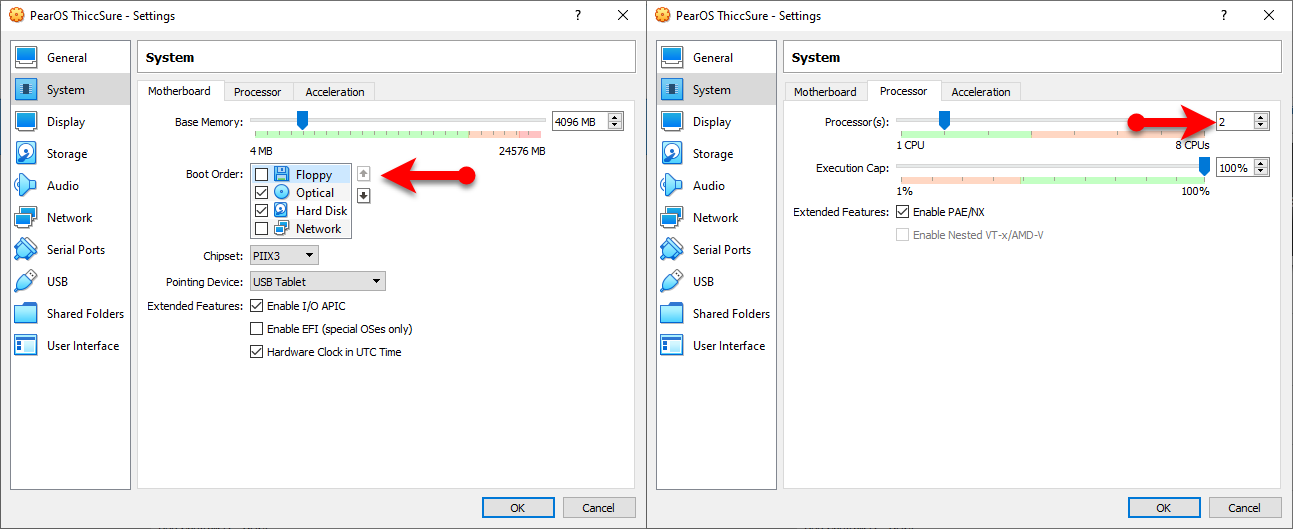Move boot device up arrow
Screen dimensions: 1293x529
[x=364, y=174]
